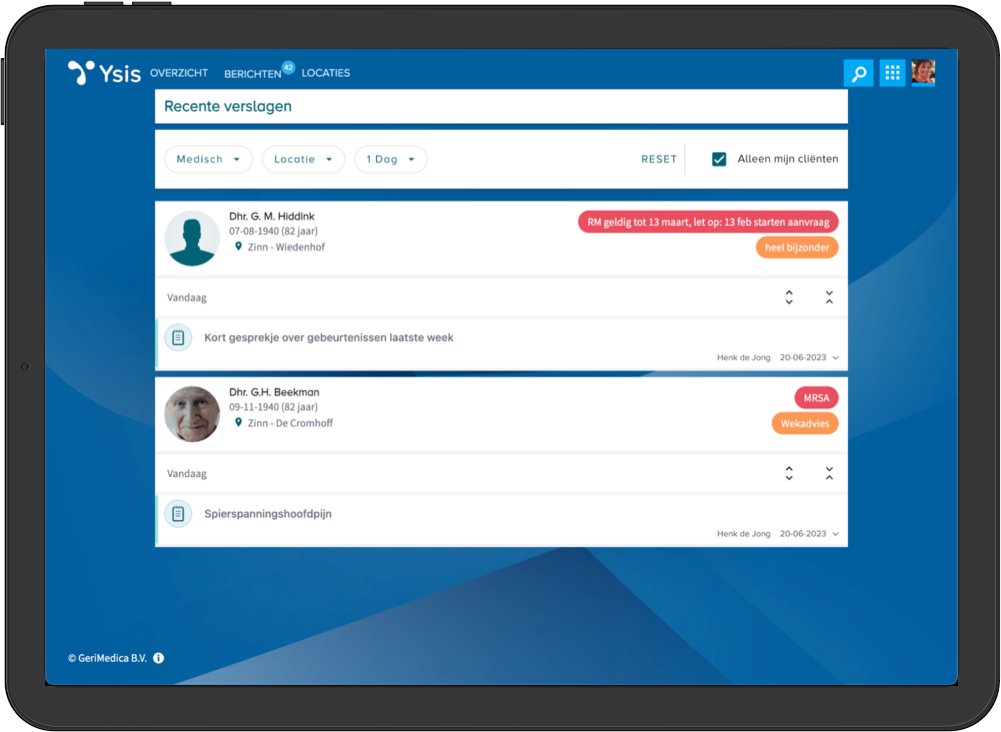Image resolution: width=1001 pixels, height=732 pixels.
Task: Open the info icon next to GeriMedica copyright
Action: pos(159,658)
